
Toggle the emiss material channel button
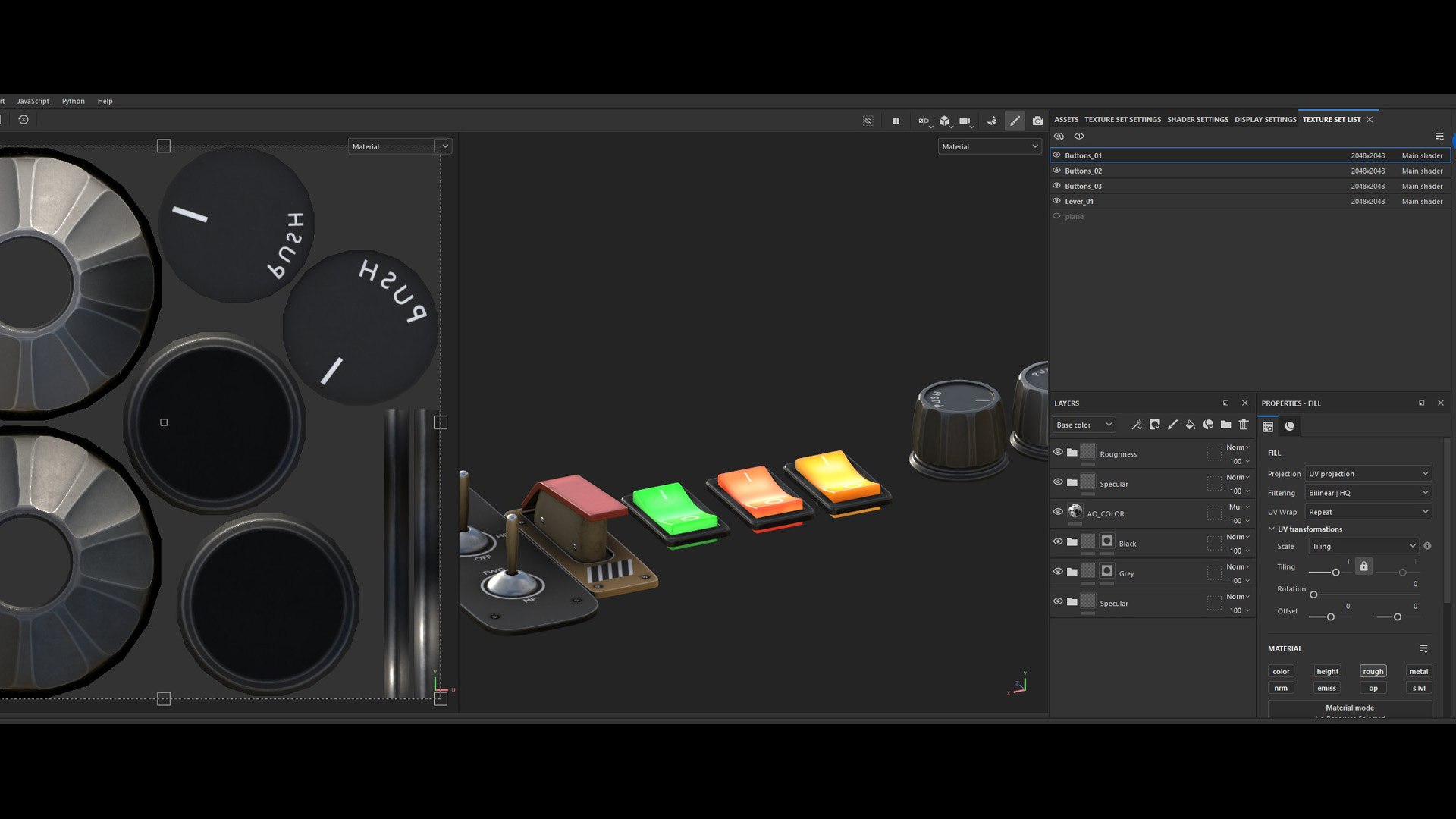[x=1326, y=688]
